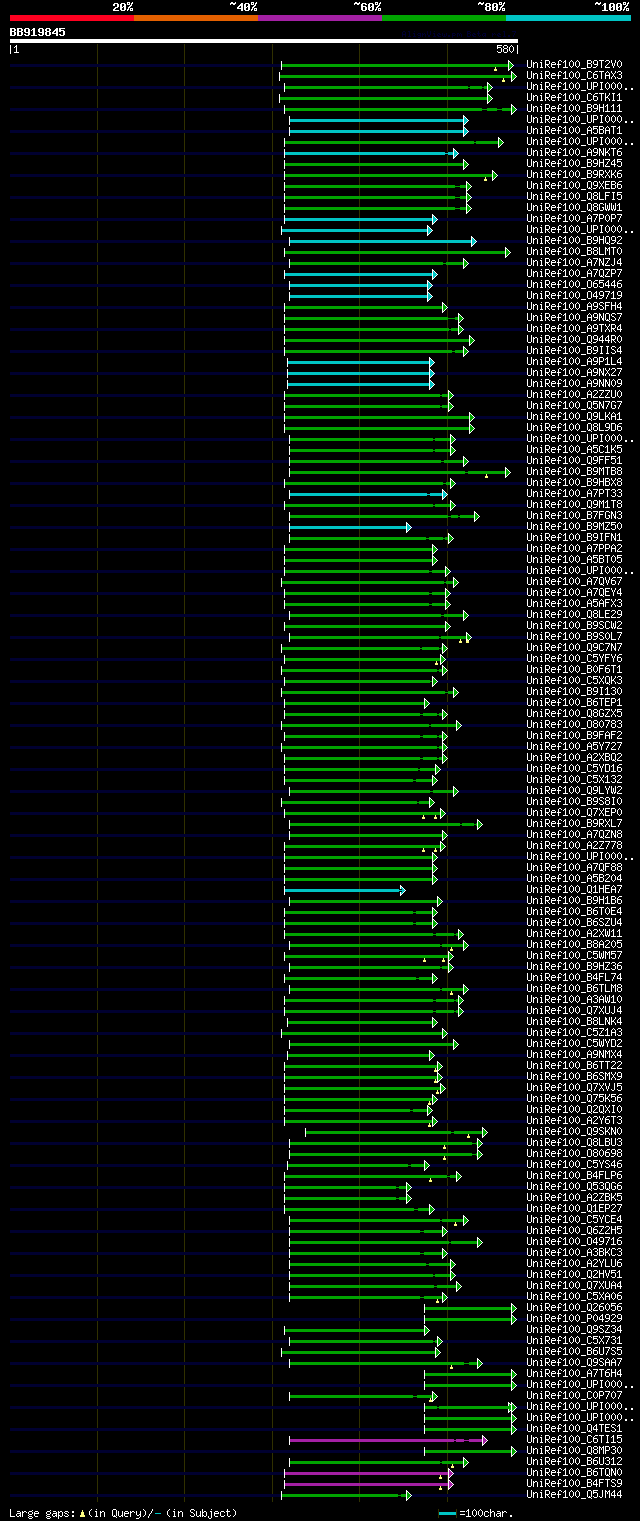Select hit label UniRef100_O65446
The height and width of the screenshot is (1521, 640).
574,284
